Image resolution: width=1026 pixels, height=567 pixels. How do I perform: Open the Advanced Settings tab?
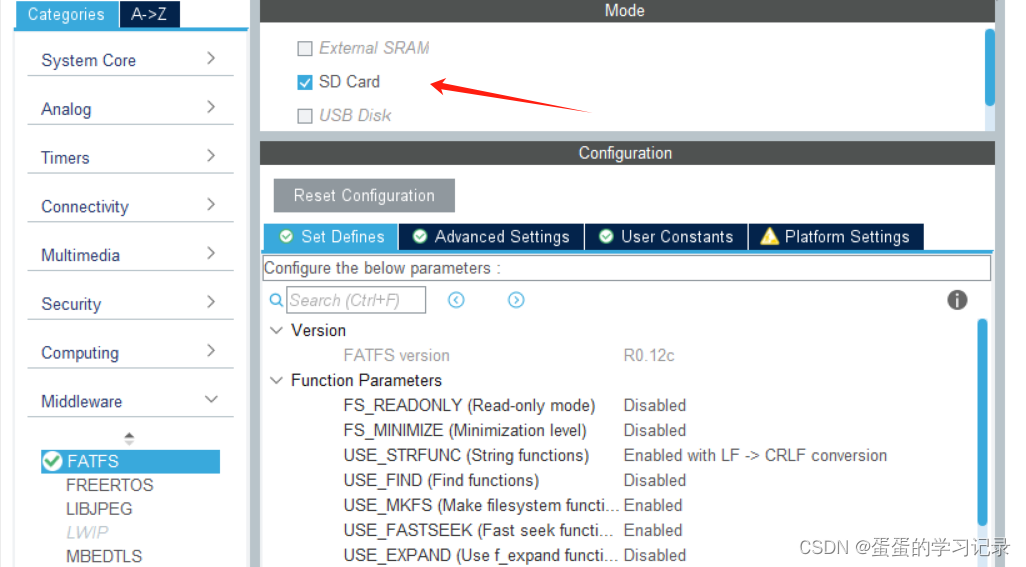tap(491, 237)
